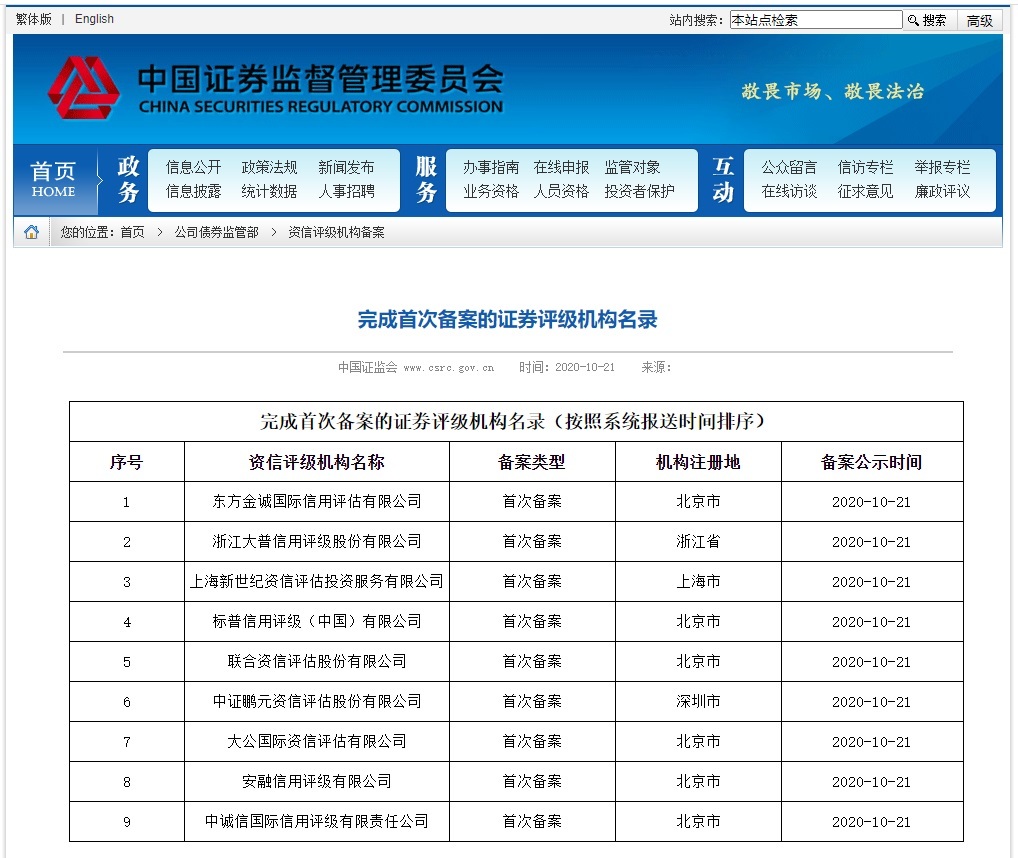Click 公司债券监管部 breadcrumb link
The image size is (1018, 858).
216,232
